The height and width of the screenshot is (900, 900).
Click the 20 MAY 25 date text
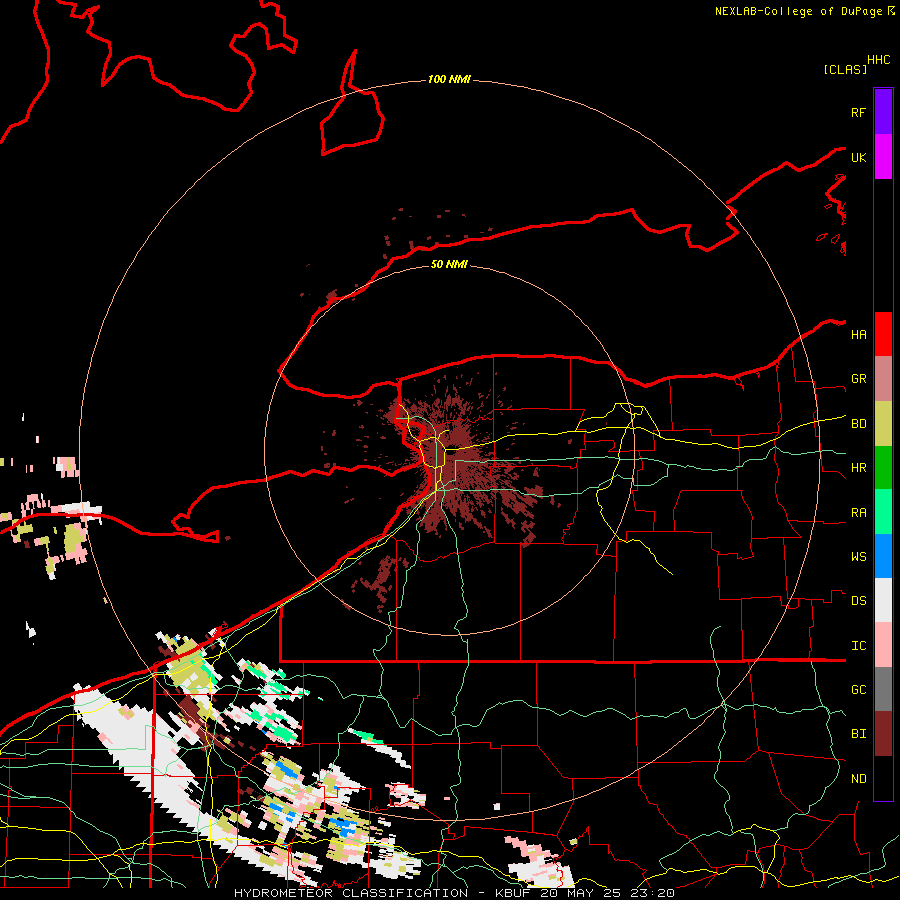(x=580, y=893)
